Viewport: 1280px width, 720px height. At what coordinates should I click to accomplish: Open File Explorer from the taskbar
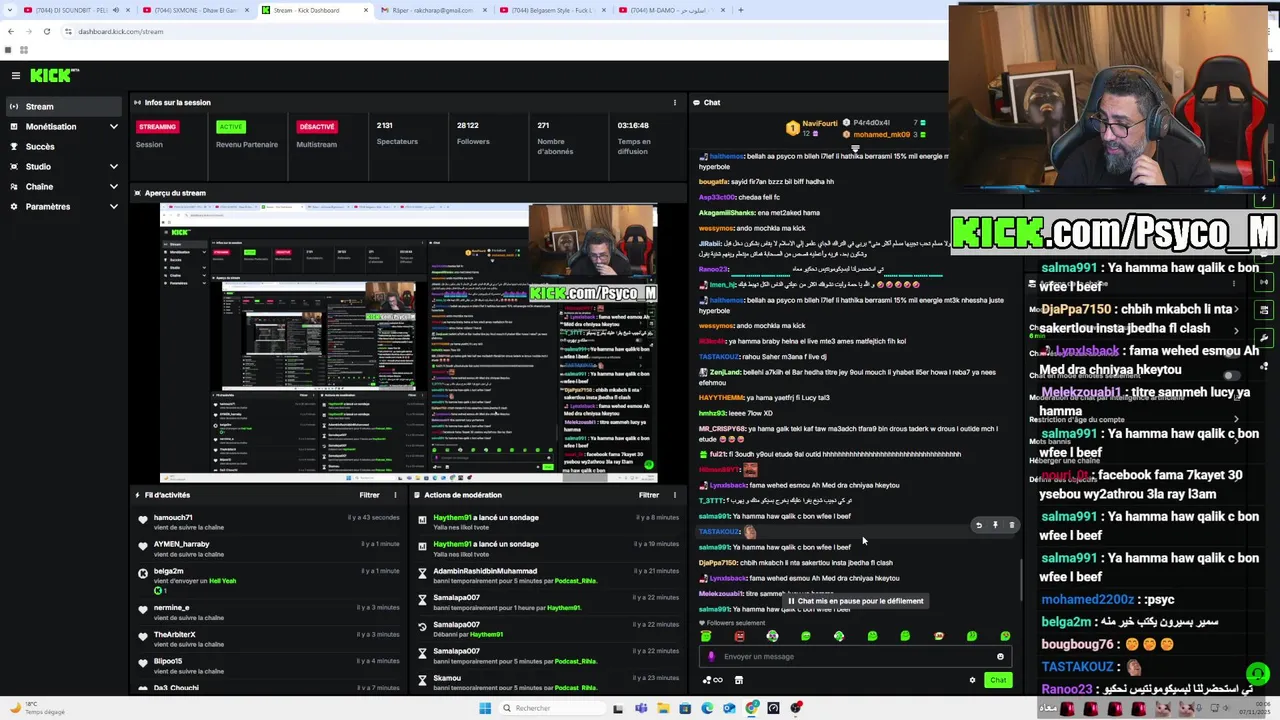pyautogui.click(x=662, y=708)
